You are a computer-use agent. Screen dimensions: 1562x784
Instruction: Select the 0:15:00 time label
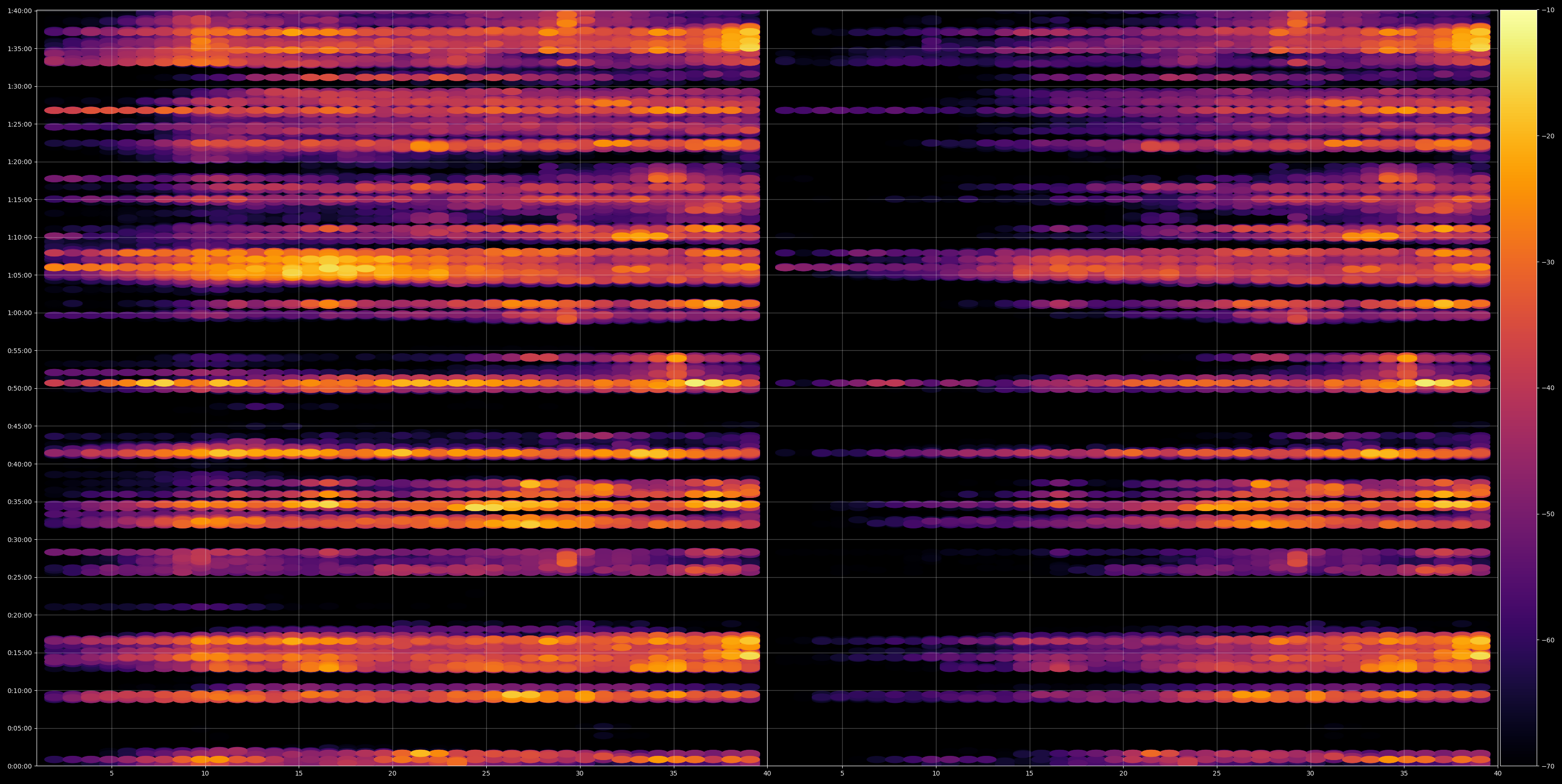[19, 653]
